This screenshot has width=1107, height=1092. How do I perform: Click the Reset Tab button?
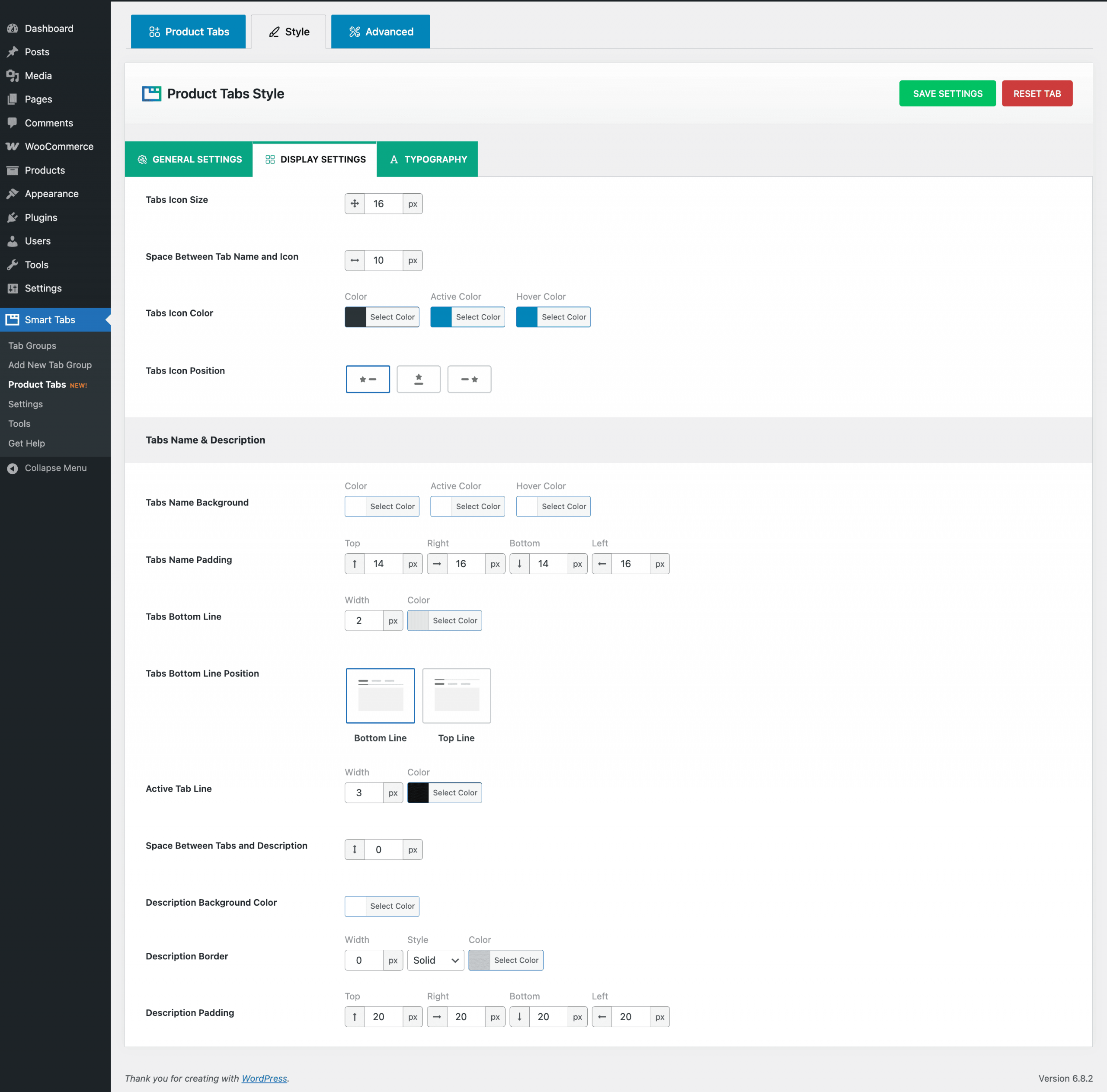tap(1037, 93)
